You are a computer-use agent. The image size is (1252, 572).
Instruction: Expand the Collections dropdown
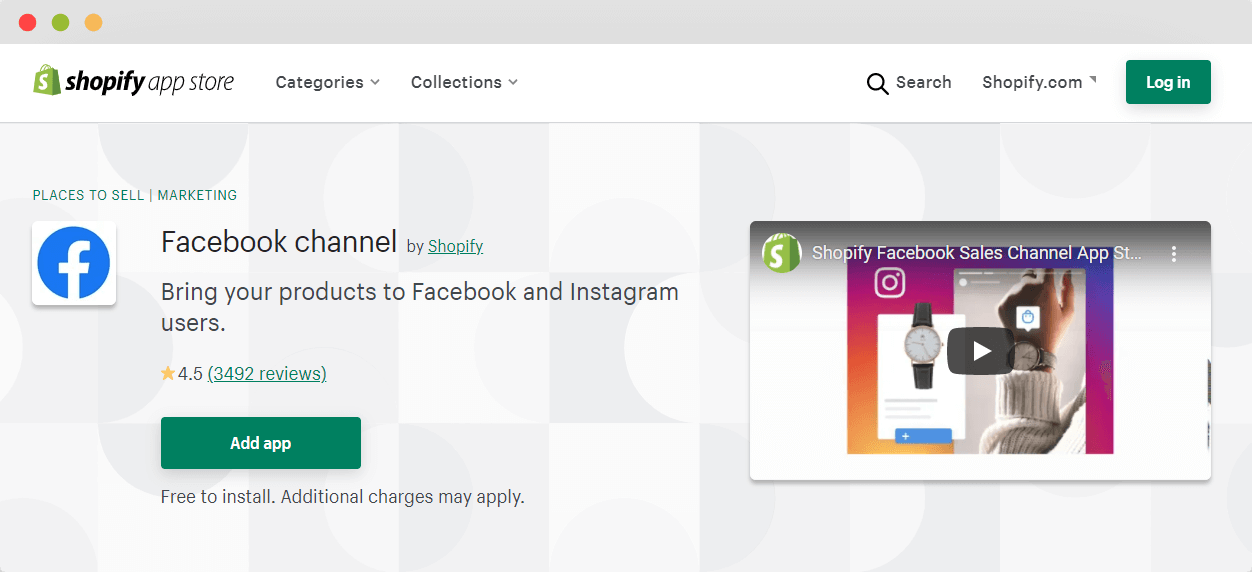coord(464,82)
